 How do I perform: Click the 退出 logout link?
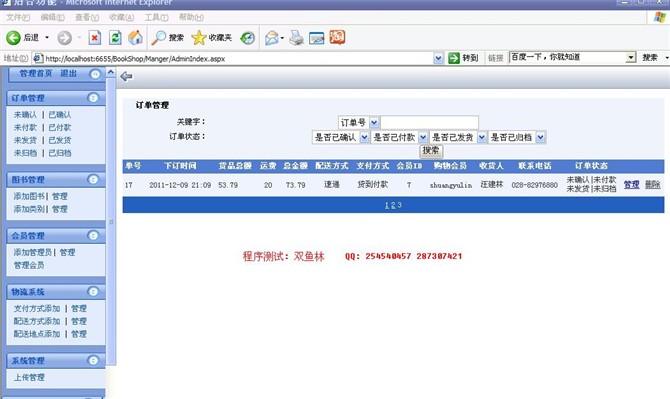pos(68,73)
